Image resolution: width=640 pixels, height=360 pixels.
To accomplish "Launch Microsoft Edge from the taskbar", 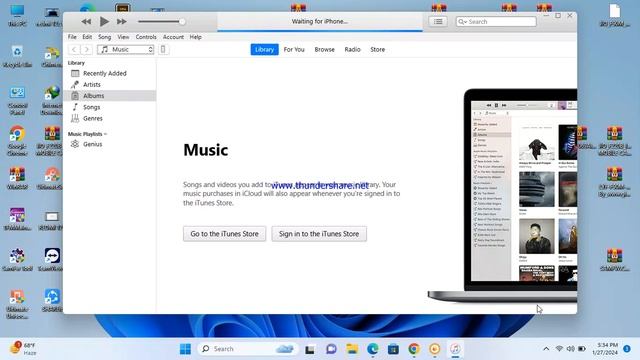I will pos(373,349).
